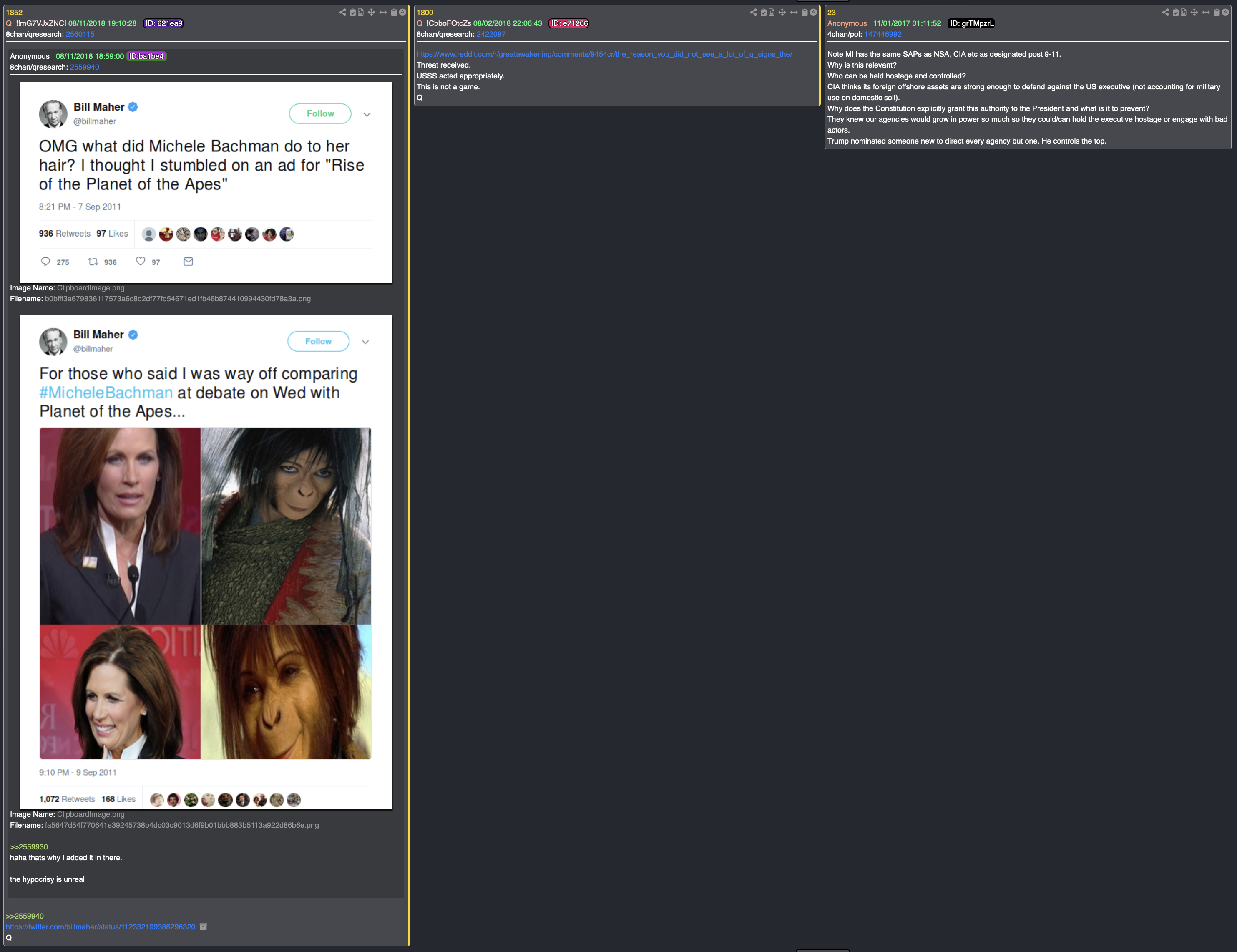1237x952 pixels.
Task: Click the #MicheleBachman hashtag
Action: [x=106, y=393]
